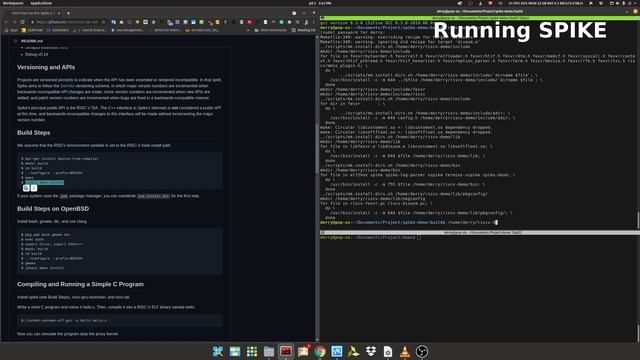The width and height of the screenshot is (640, 360).
Task: Click the upper terminal pane scrollbar
Action: point(638,220)
